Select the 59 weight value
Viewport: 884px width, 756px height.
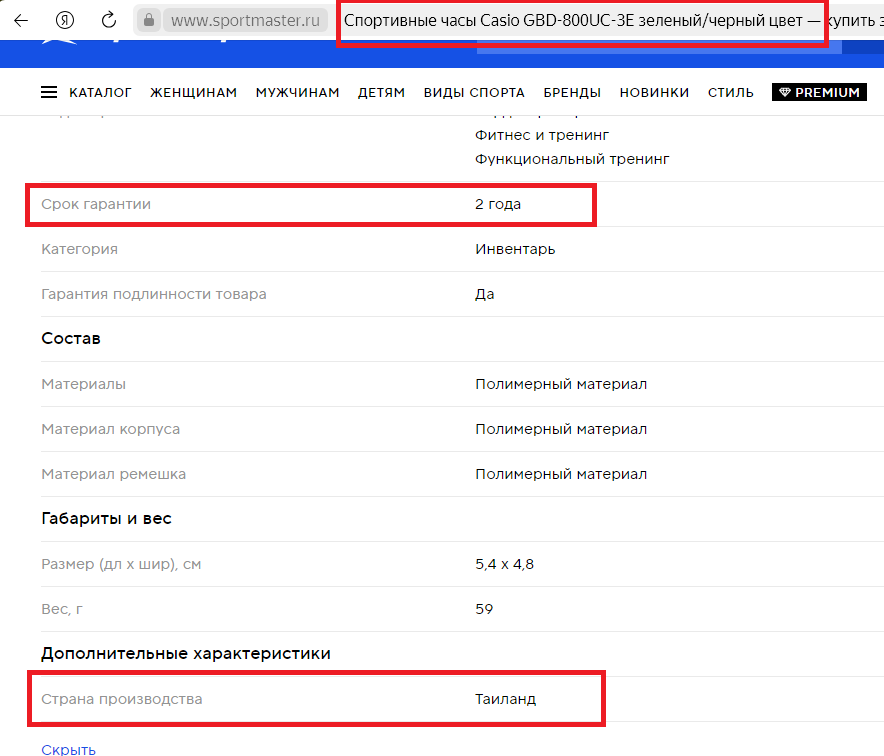tap(484, 609)
